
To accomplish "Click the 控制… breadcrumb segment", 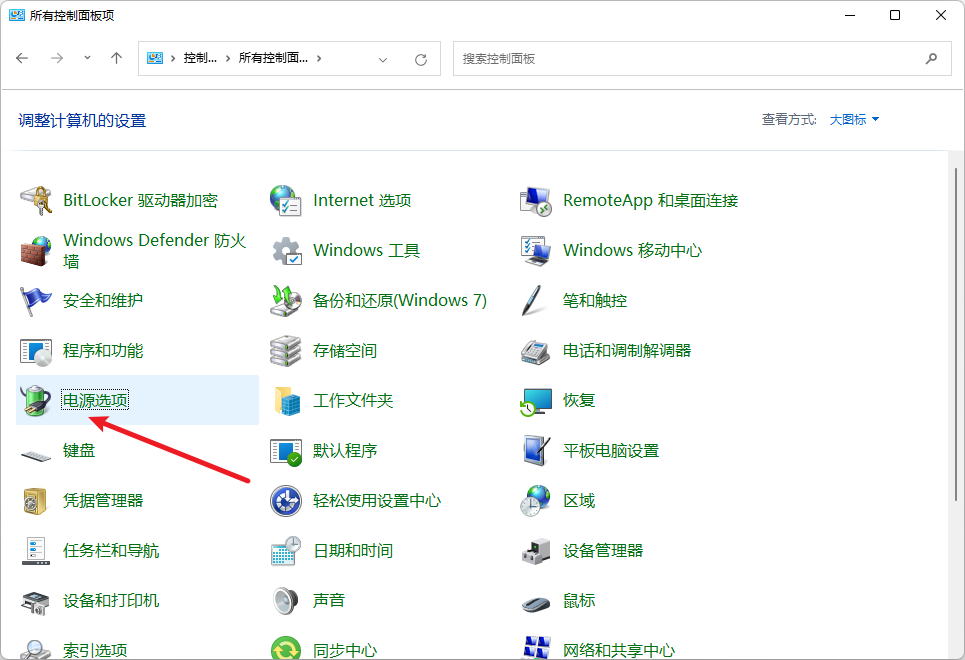I will coord(200,58).
